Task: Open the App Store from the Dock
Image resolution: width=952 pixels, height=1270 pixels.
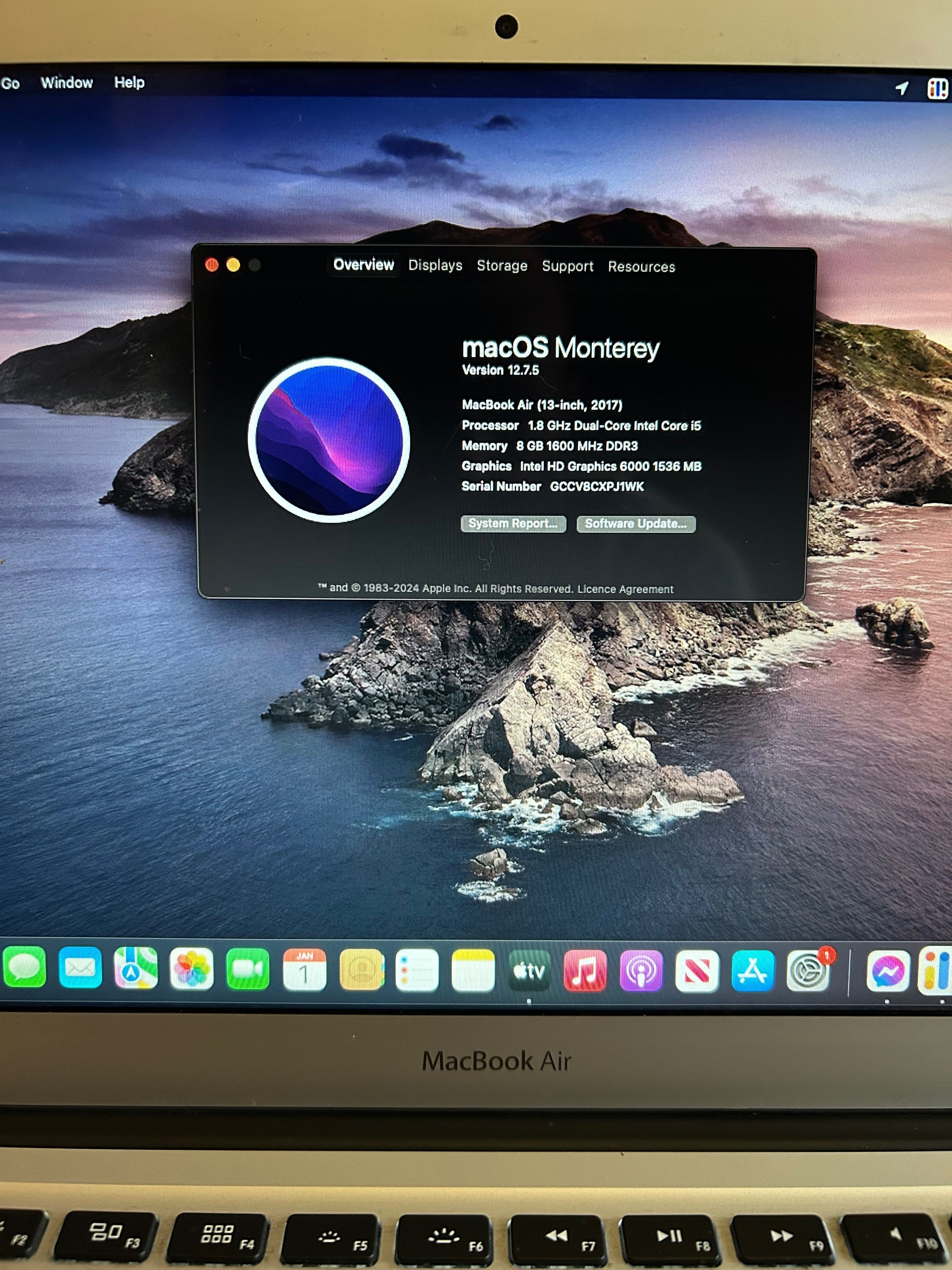Action: [753, 971]
